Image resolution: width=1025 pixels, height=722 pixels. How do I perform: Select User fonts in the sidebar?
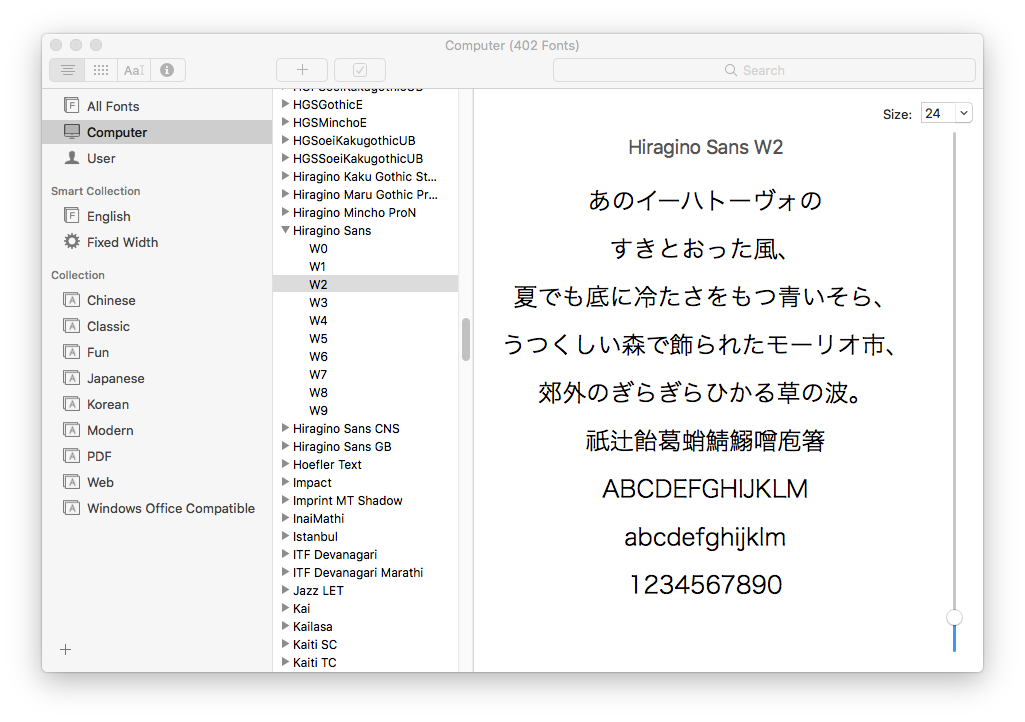(157, 158)
